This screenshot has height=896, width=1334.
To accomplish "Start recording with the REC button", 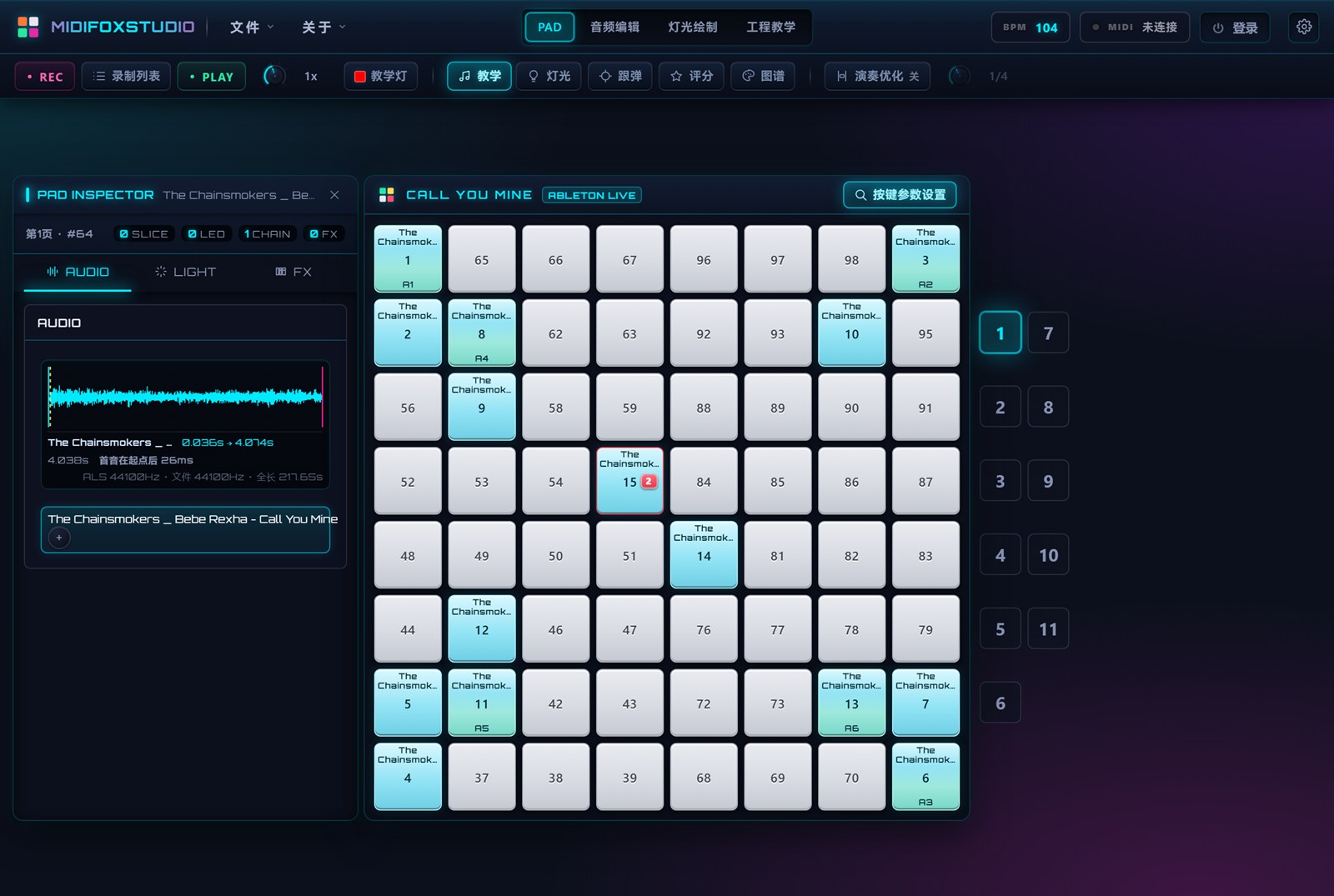I will pyautogui.click(x=45, y=77).
